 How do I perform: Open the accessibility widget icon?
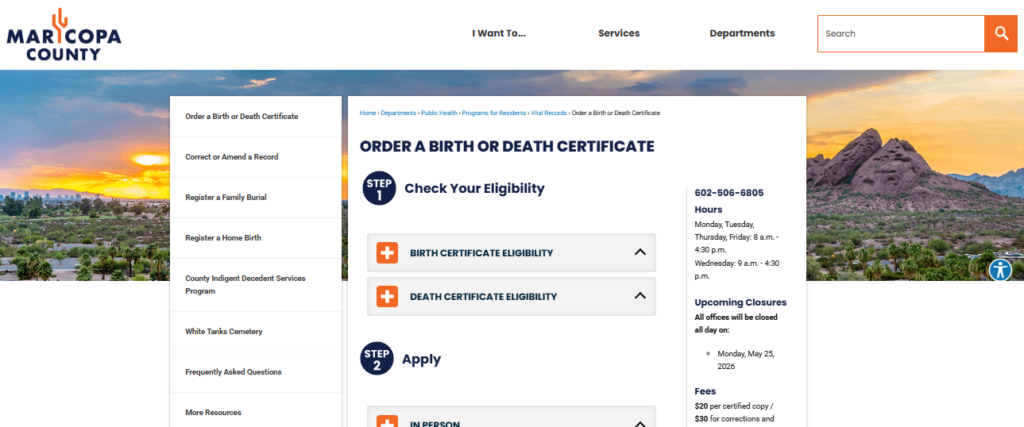coord(1000,270)
